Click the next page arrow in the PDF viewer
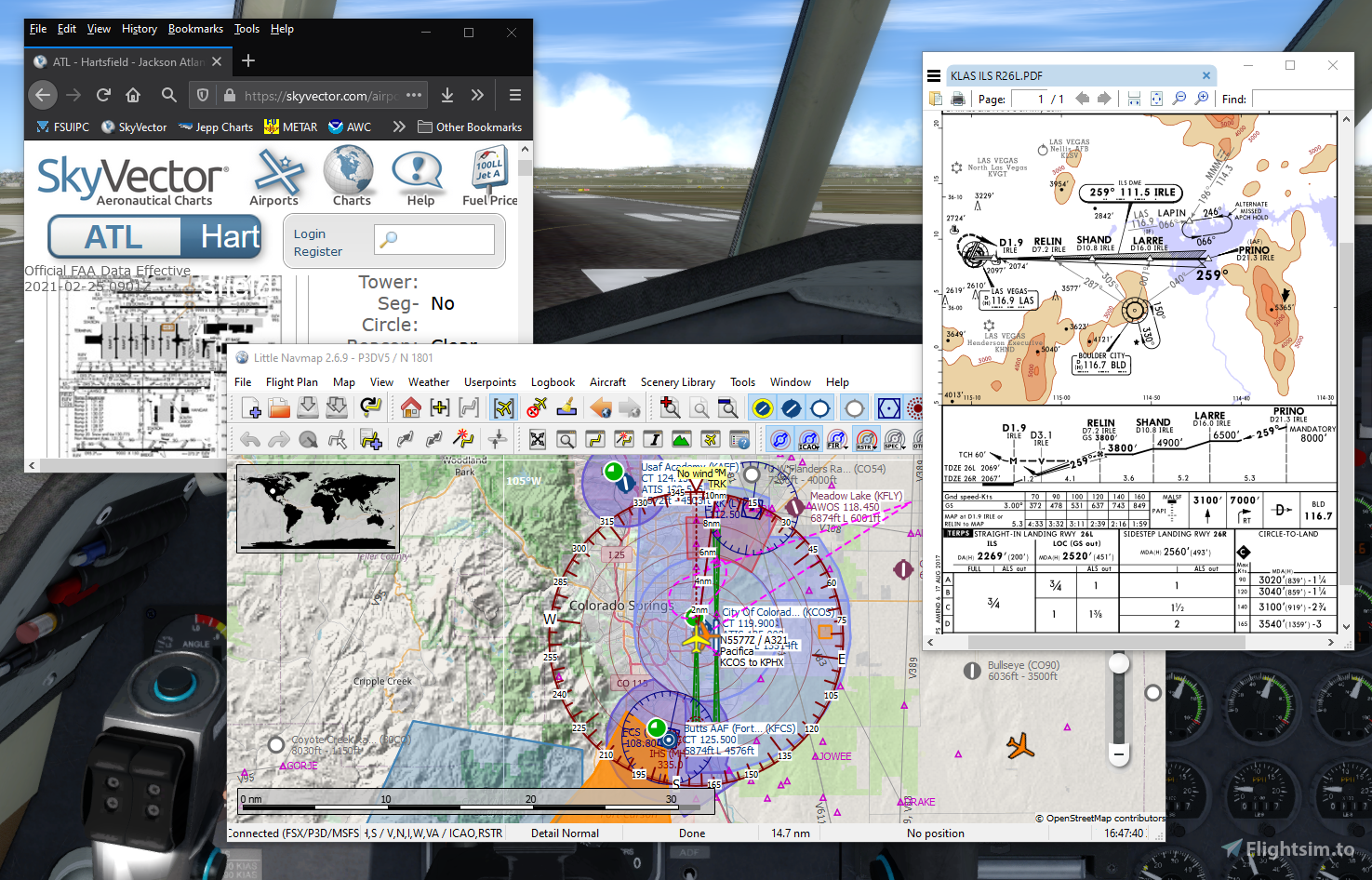Screen dimensions: 1372x880 [1103, 99]
